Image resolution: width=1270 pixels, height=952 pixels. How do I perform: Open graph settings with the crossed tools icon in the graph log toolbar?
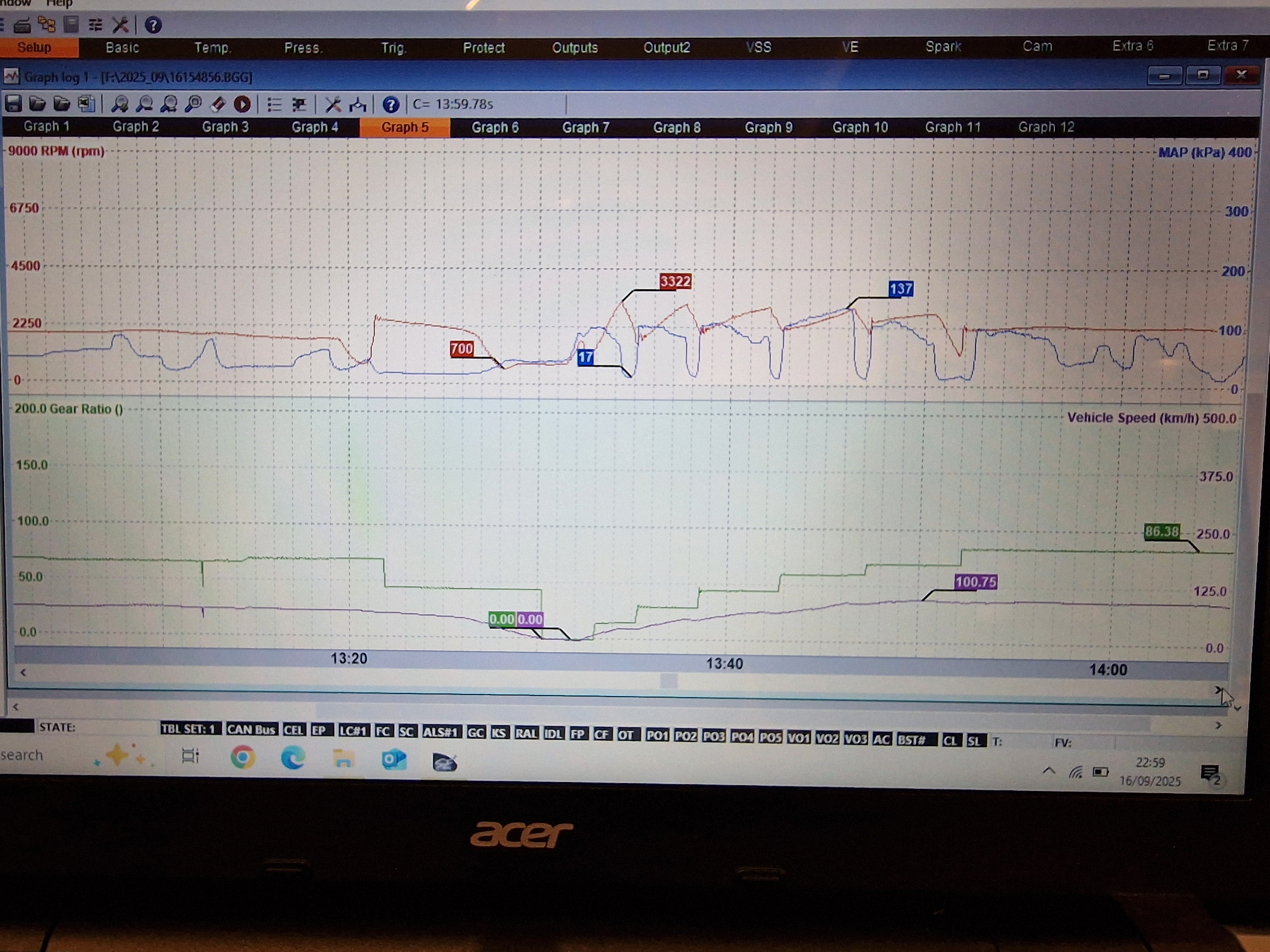click(x=333, y=104)
